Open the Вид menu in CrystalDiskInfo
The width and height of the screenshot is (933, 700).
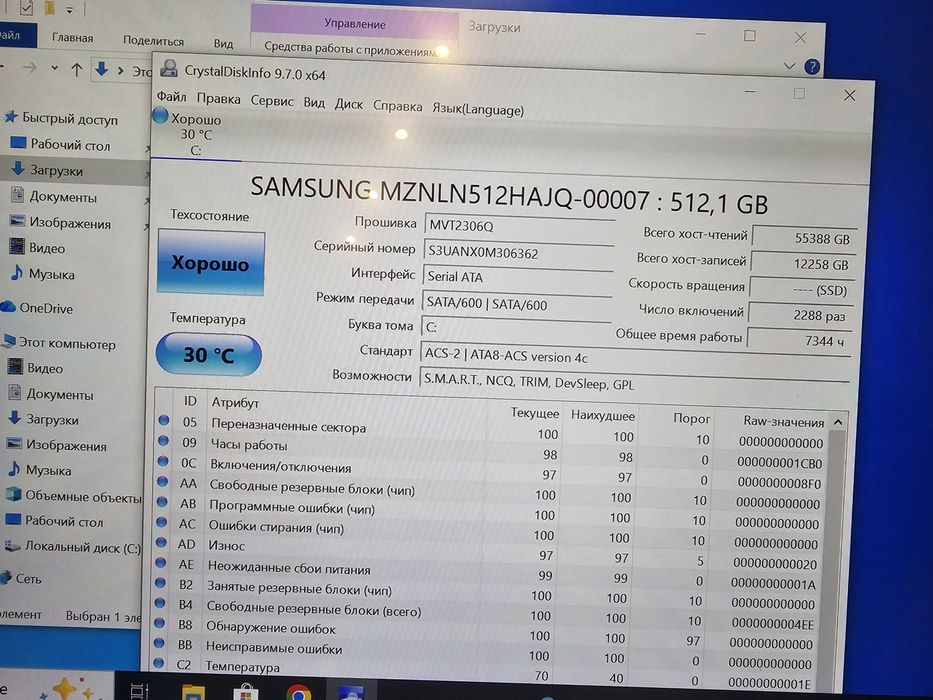[314, 103]
